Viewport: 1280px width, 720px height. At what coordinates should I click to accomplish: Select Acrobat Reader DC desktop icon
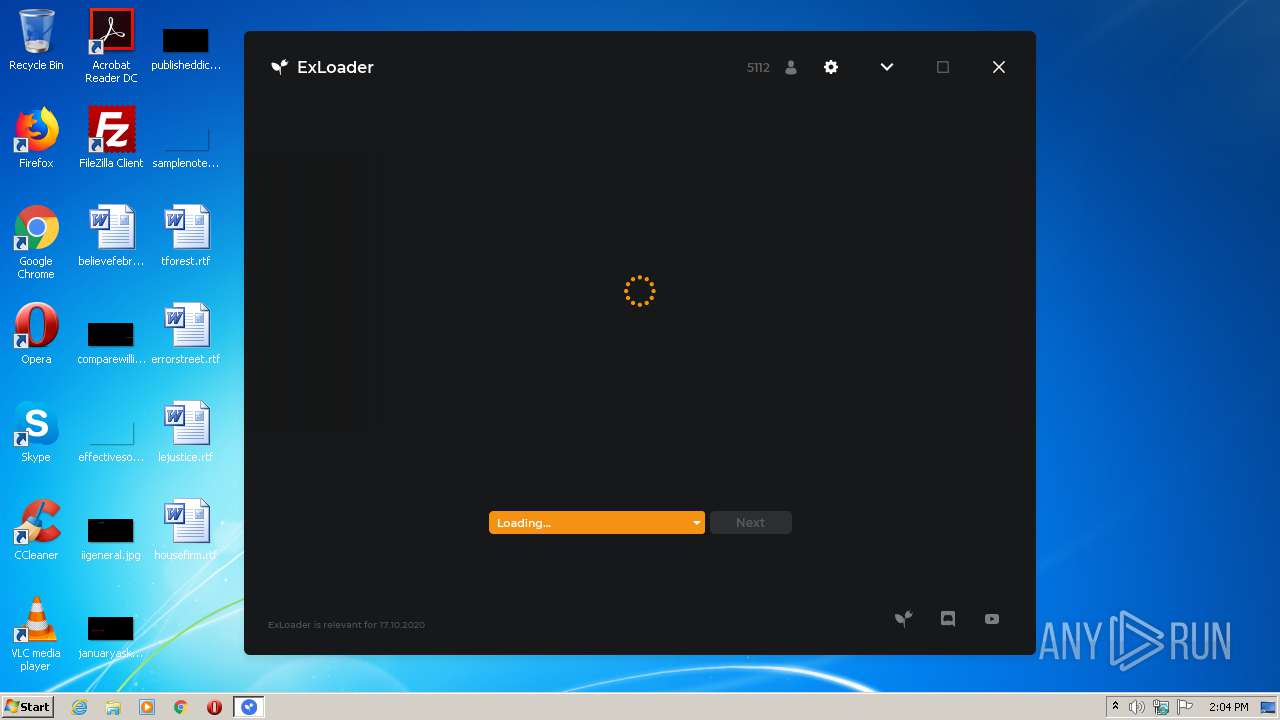click(x=111, y=46)
